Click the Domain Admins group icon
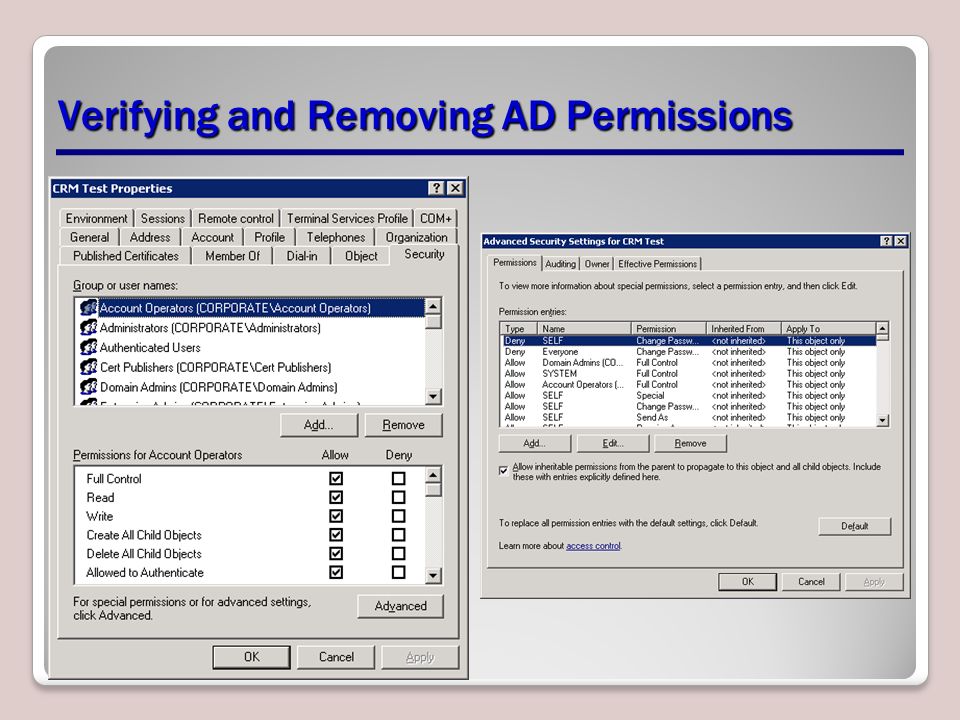Image resolution: width=960 pixels, height=720 pixels. 89,386
